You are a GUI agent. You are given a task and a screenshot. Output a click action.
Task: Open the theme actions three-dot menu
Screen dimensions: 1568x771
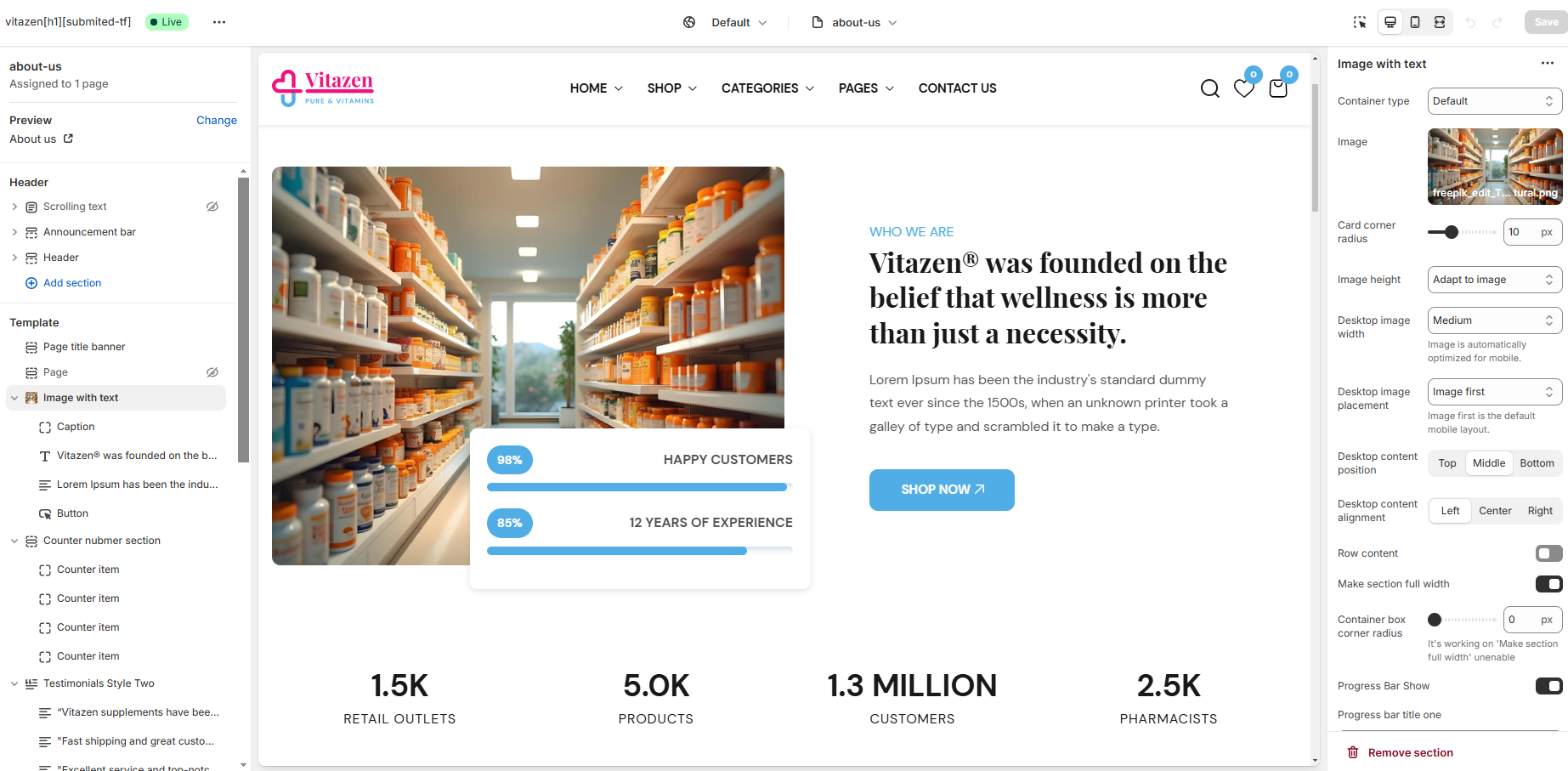click(x=219, y=22)
